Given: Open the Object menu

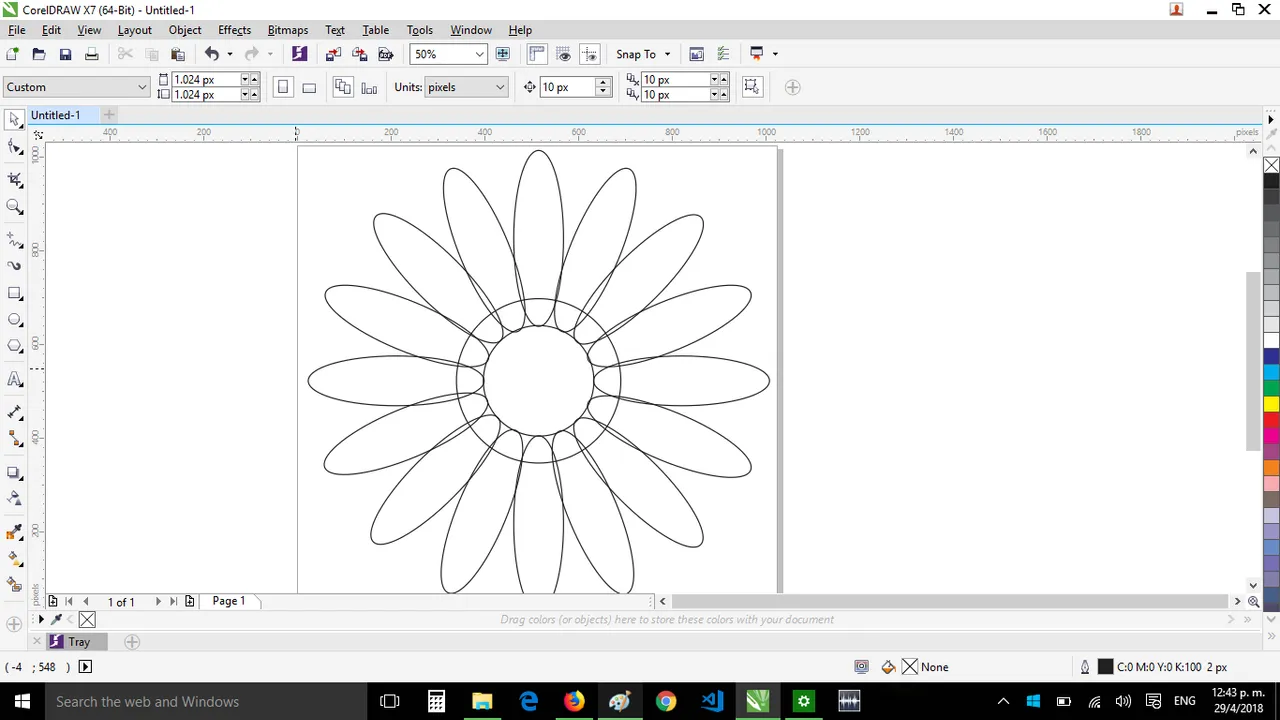Looking at the screenshot, I should 185,30.
